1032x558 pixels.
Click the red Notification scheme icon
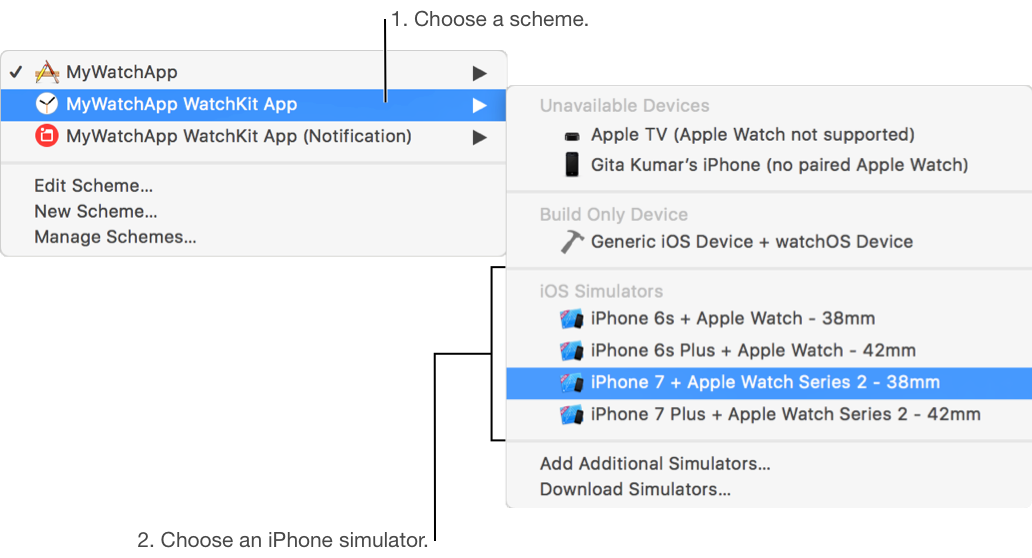[x=47, y=136]
